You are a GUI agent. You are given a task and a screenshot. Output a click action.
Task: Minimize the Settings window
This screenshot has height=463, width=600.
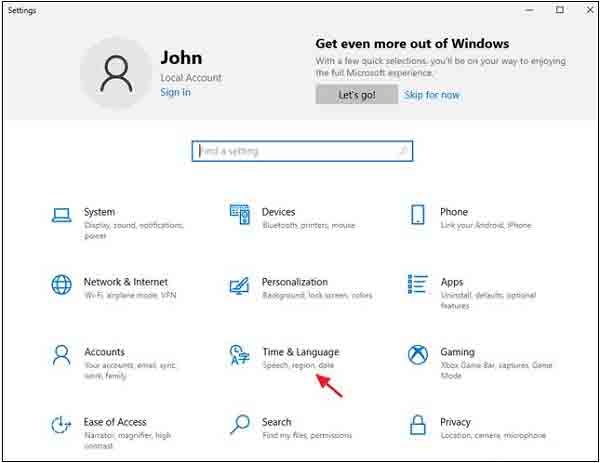pos(530,10)
